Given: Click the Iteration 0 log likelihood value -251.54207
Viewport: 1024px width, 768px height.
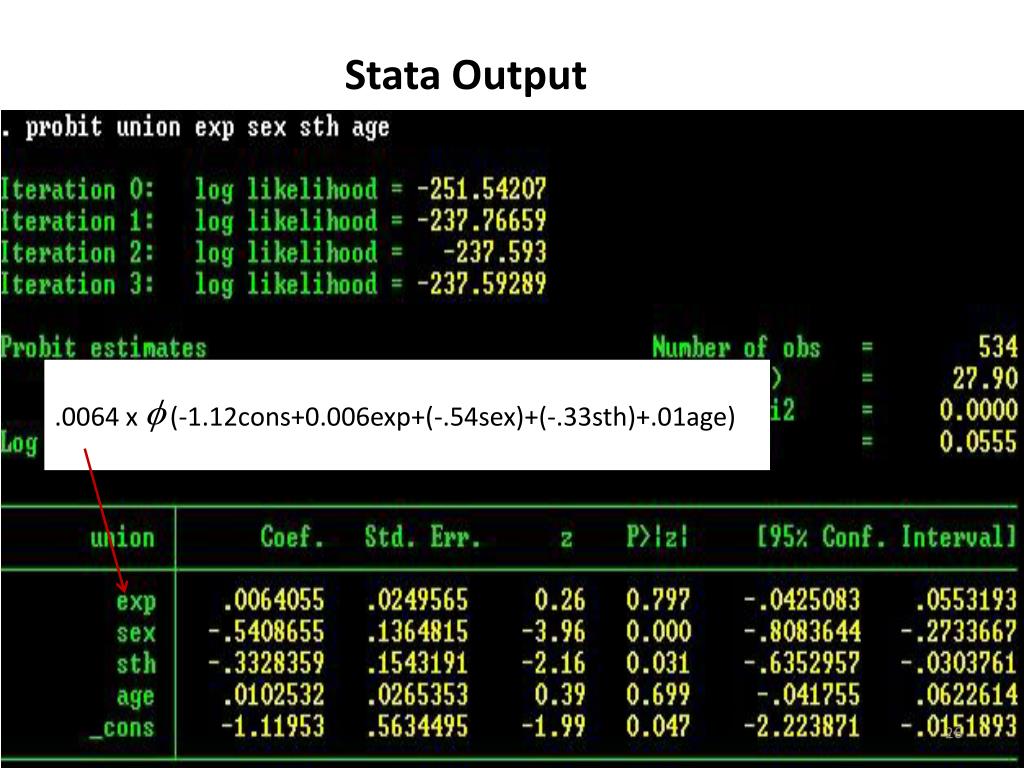Looking at the screenshot, I should coord(481,189).
